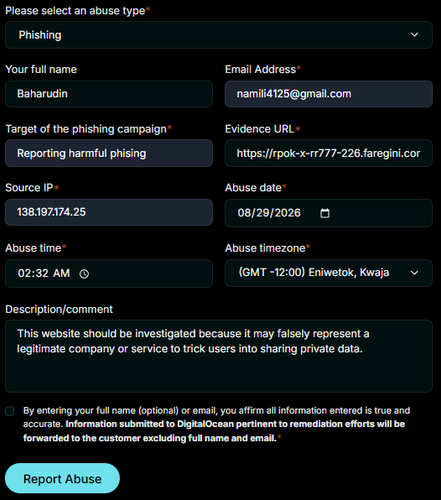
Task: Click the Email Address input field
Action: pyautogui.click(x=329, y=94)
